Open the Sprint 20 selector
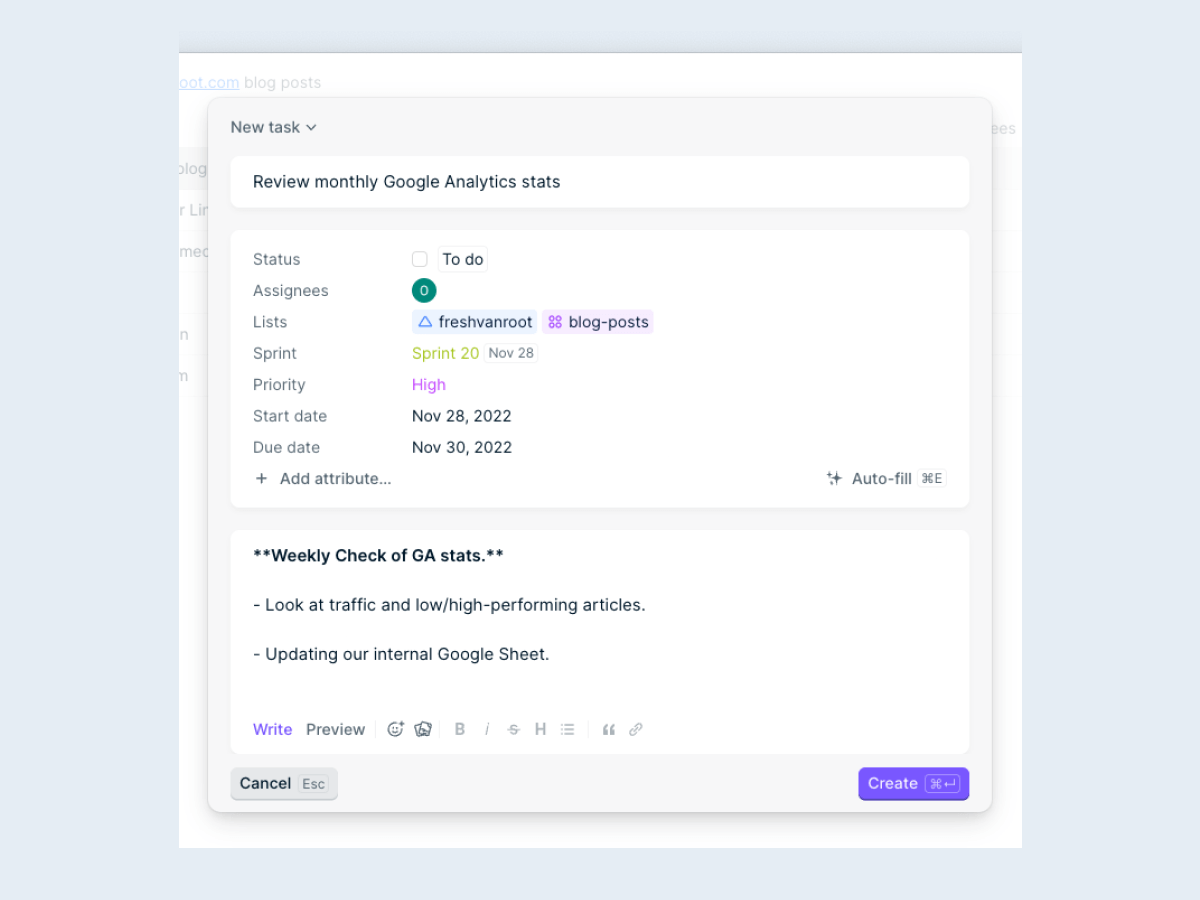This screenshot has width=1200, height=900. 446,353
